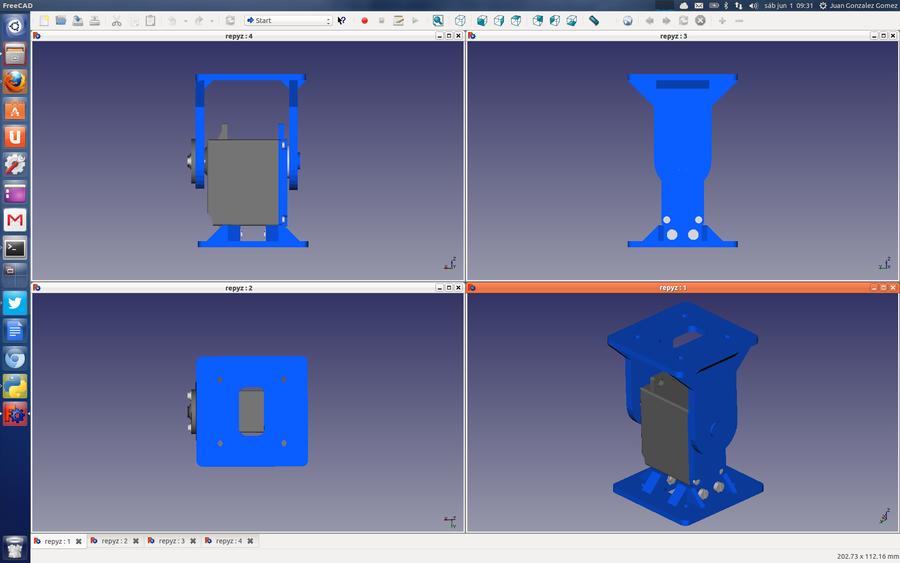Create a new document with toolbar icon
This screenshot has width=900, height=563.
[x=44, y=20]
